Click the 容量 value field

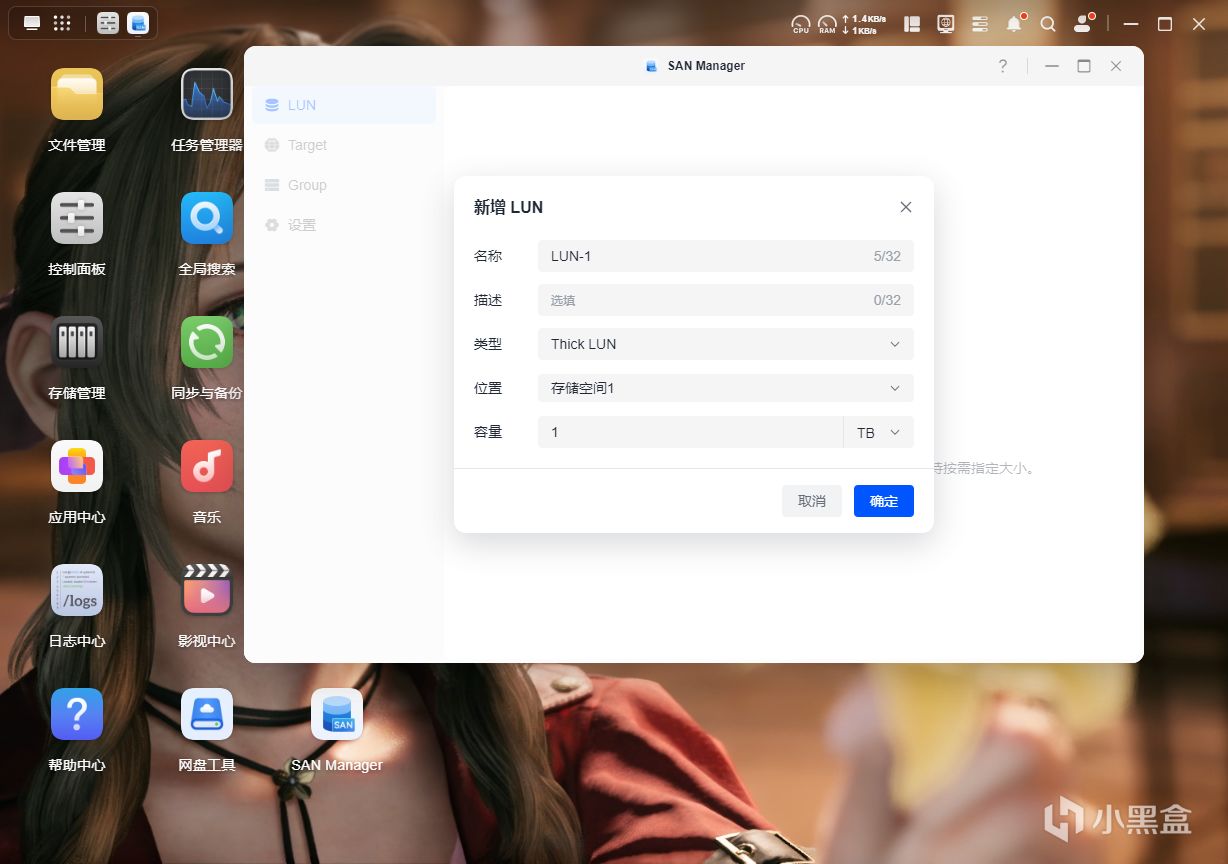pos(690,432)
